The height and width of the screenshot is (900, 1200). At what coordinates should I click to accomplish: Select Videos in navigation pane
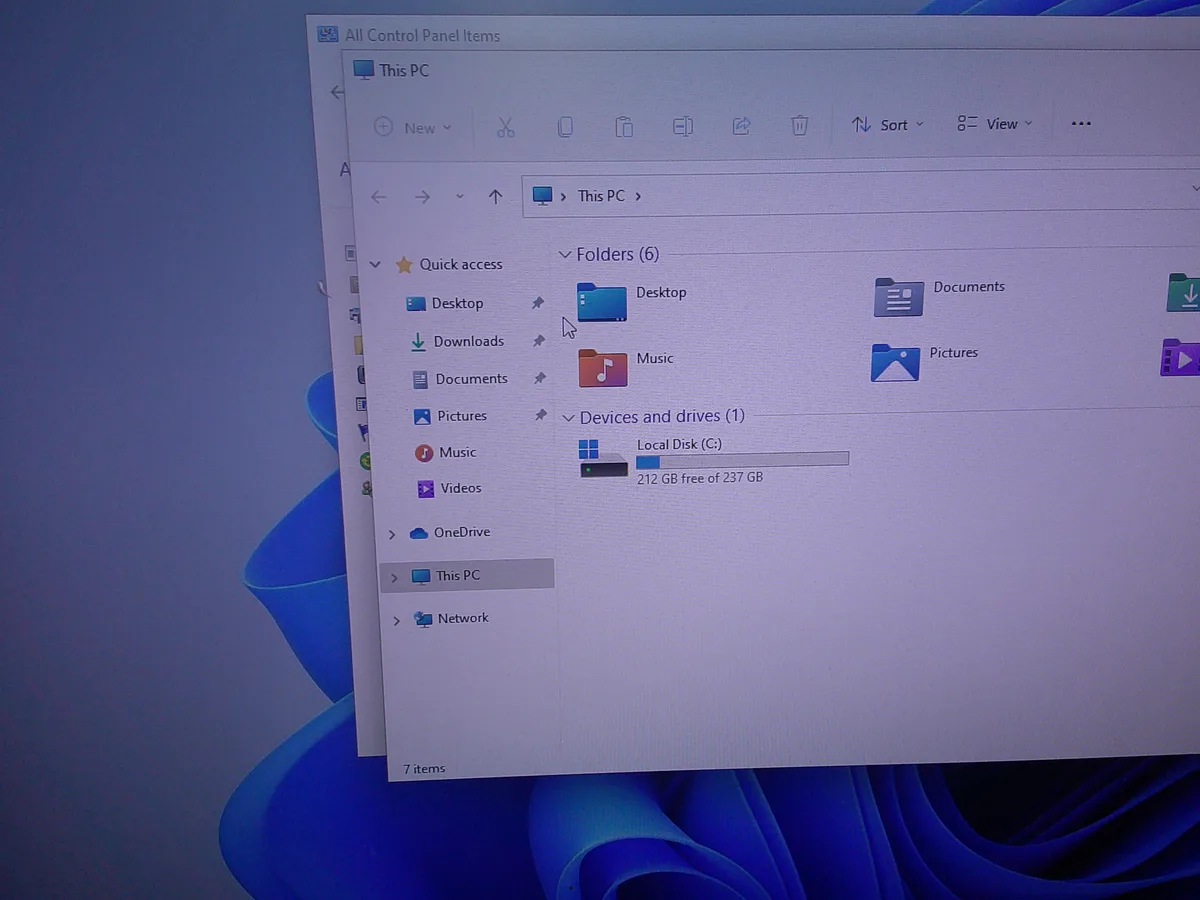[461, 488]
